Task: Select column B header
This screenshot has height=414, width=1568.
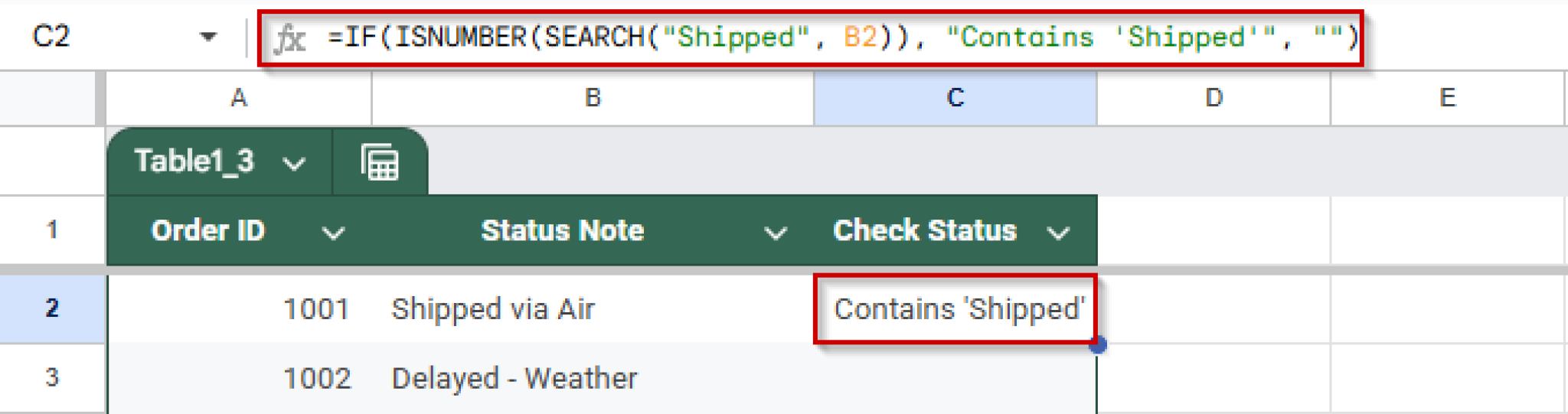Action: pos(593,98)
